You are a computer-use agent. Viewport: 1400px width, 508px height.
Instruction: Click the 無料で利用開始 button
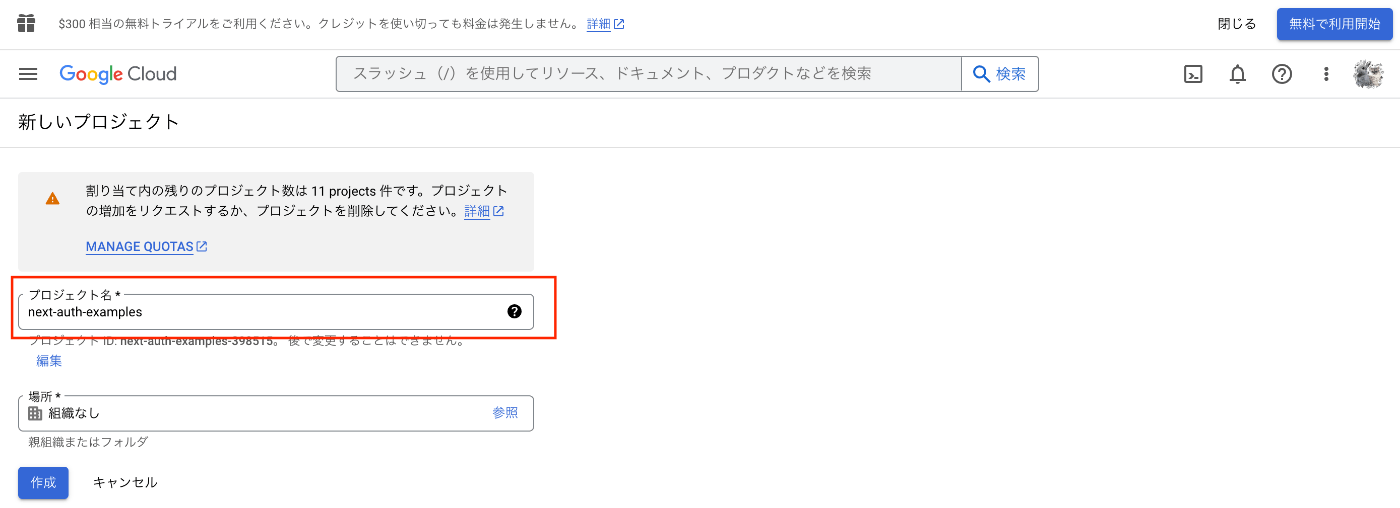(1334, 24)
